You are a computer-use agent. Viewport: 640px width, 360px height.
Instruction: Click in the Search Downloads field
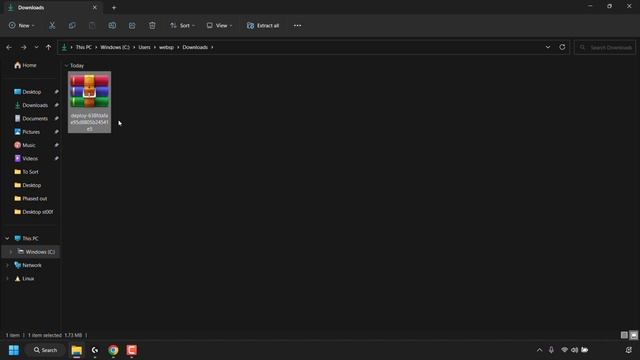605,47
